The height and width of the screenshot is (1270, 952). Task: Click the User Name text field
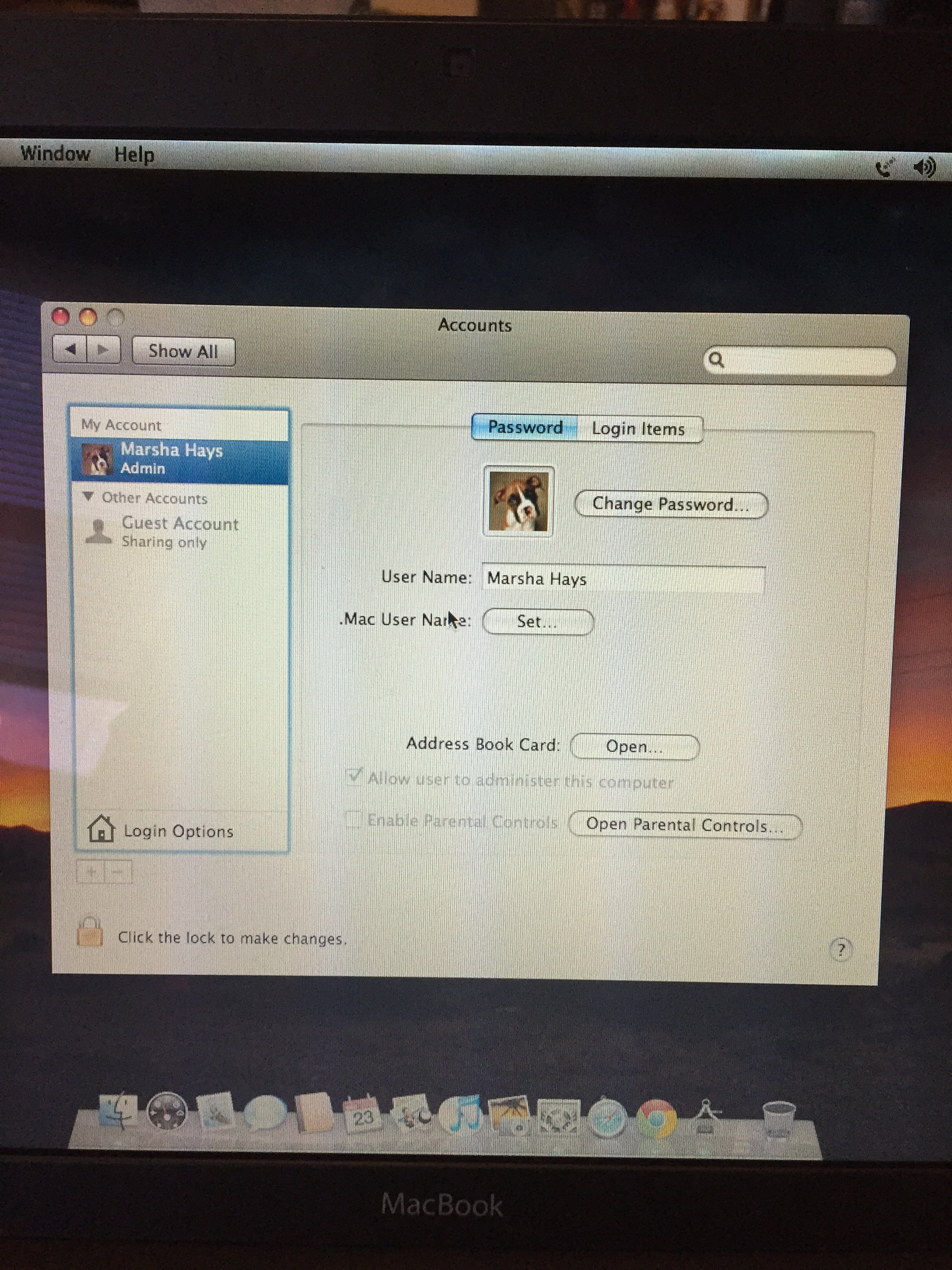623,579
